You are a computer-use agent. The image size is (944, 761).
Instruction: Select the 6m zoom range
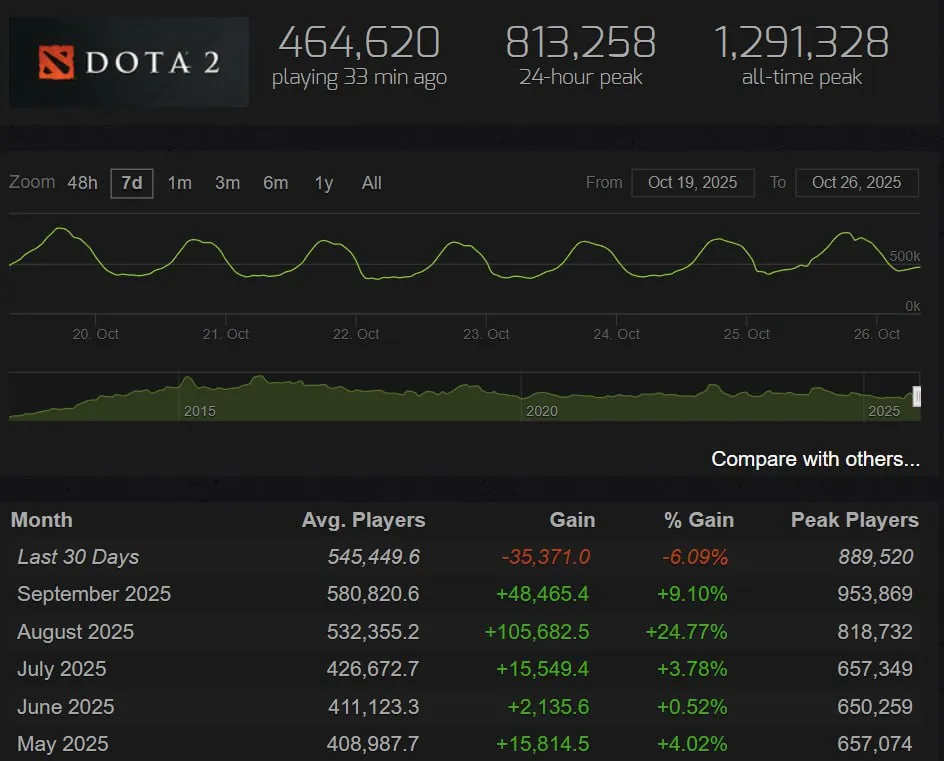(276, 183)
